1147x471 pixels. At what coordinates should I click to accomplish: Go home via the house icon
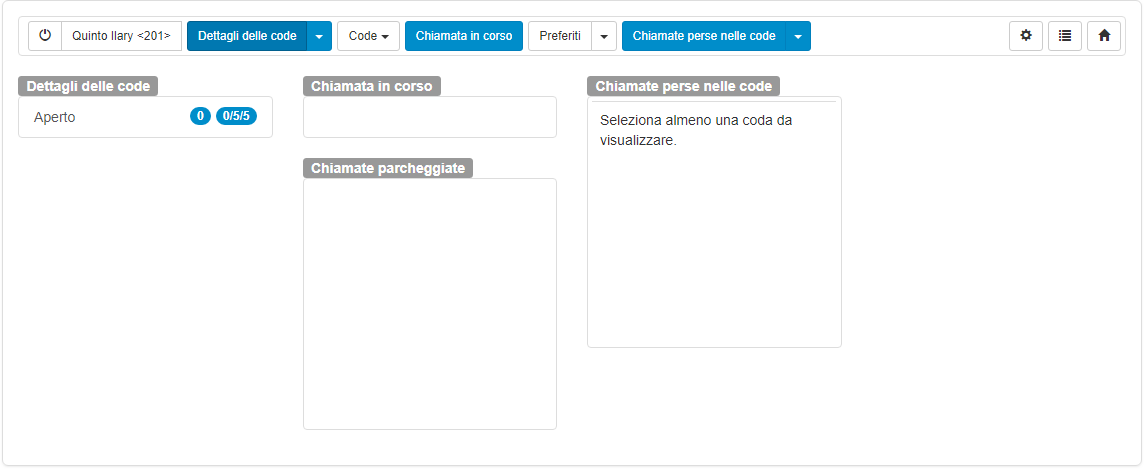coord(1104,36)
